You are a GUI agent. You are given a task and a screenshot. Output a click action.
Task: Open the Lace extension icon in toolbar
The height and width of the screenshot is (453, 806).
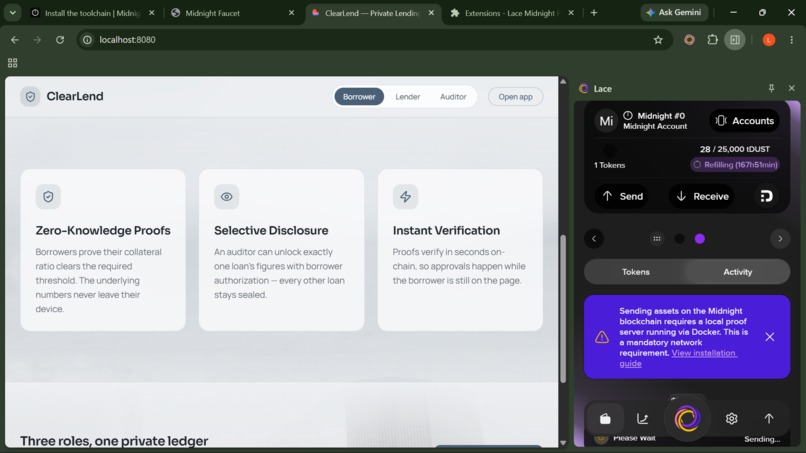point(689,40)
